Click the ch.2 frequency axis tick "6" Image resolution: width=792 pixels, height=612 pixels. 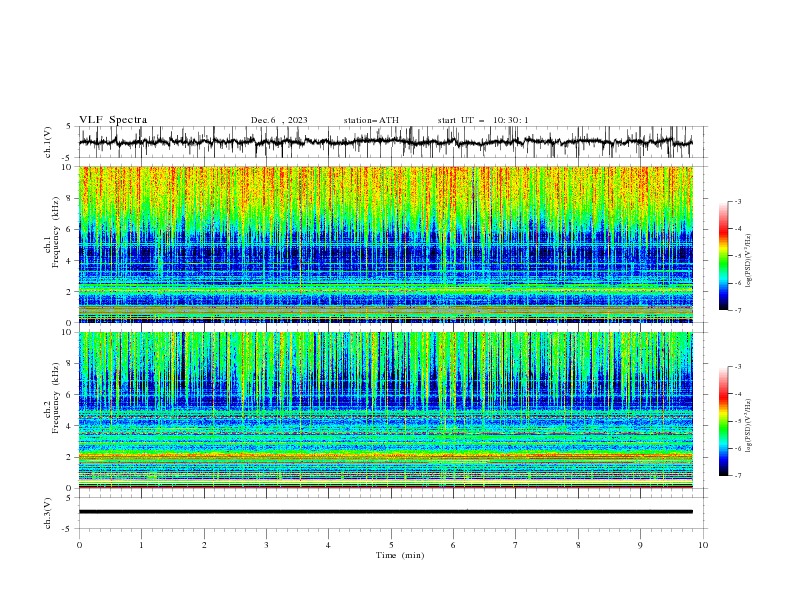(x=70, y=395)
